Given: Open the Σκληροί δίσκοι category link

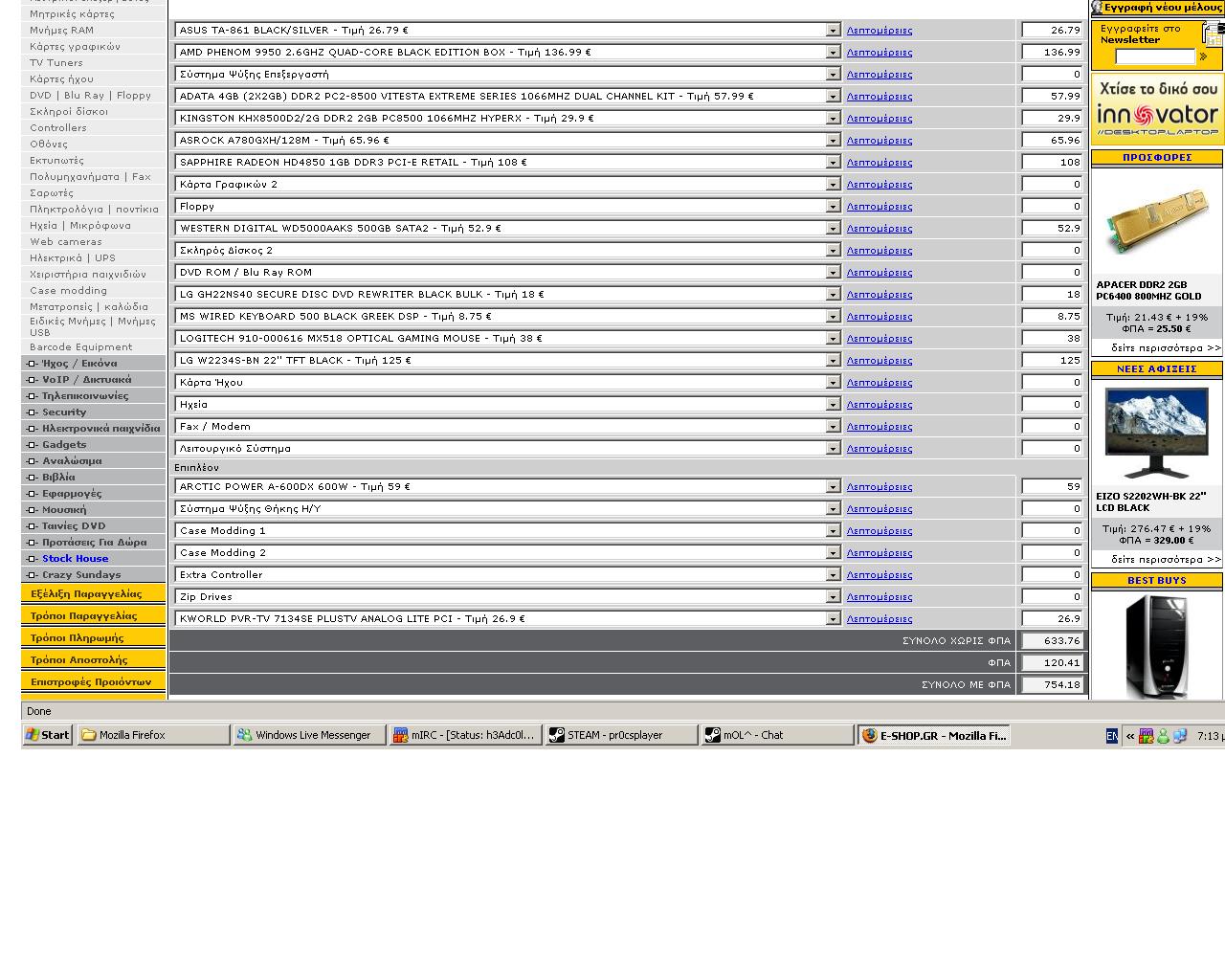Looking at the screenshot, I should coord(69,112).
